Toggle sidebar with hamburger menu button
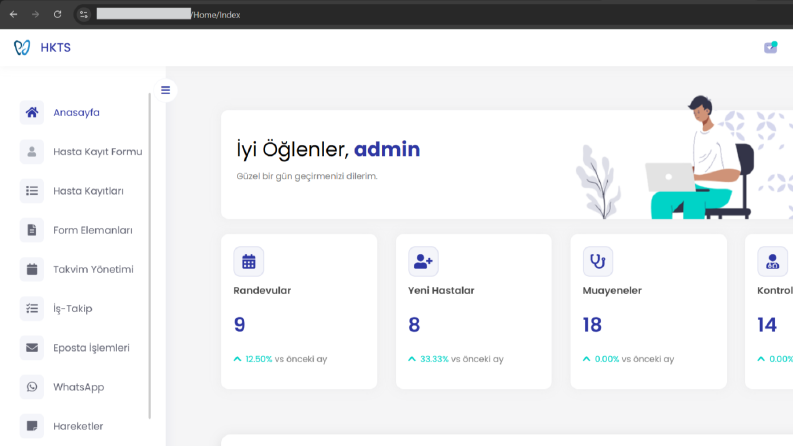Image resolution: width=793 pixels, height=446 pixels. [165, 90]
